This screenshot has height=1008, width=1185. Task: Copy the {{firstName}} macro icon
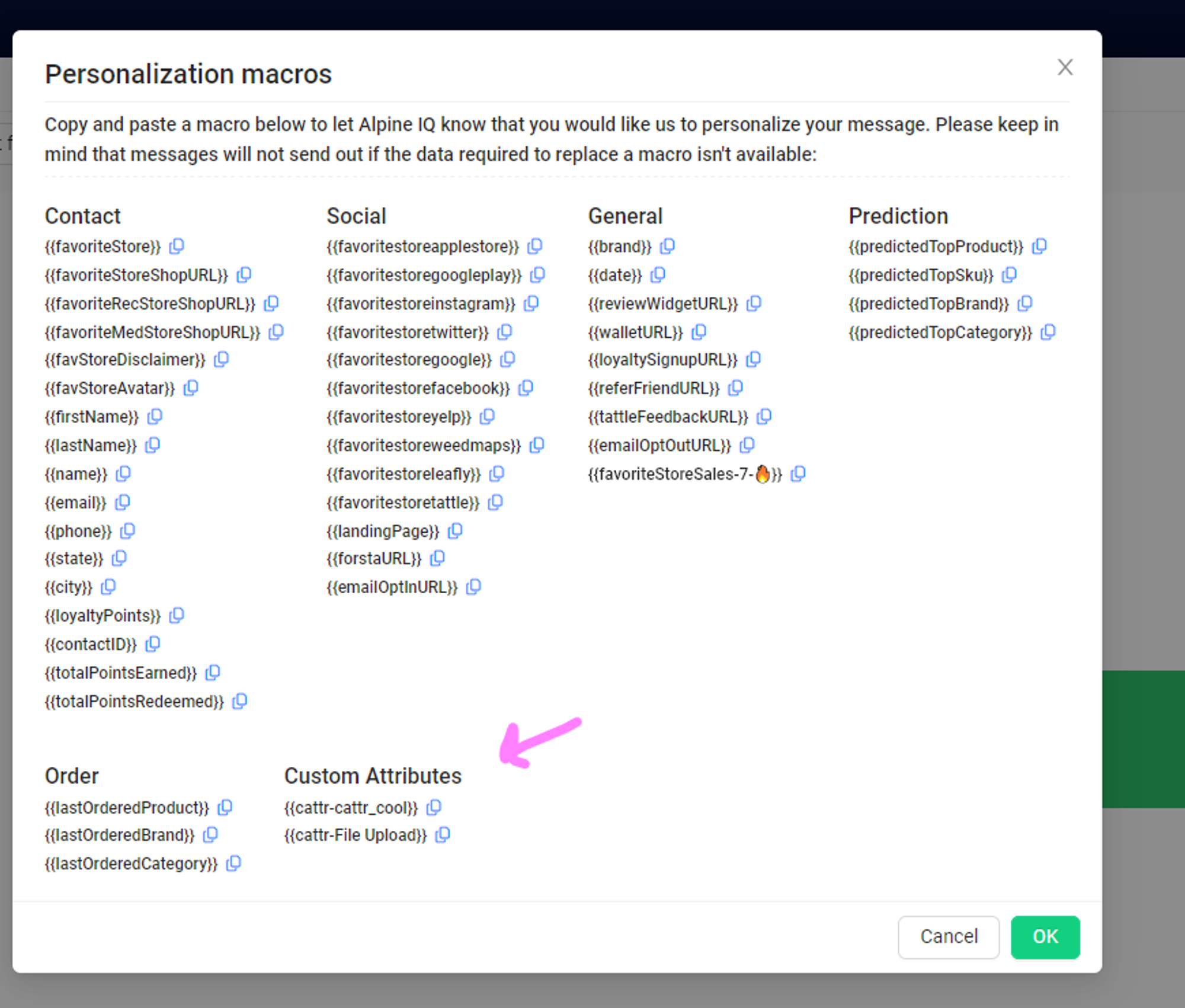pos(155,417)
